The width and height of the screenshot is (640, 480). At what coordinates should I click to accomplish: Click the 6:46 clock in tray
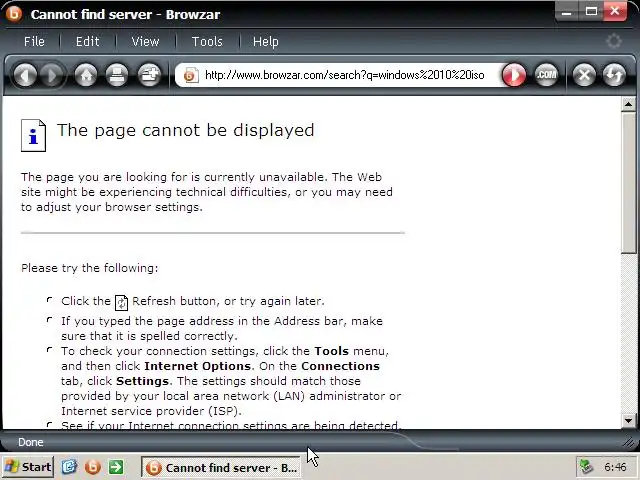(x=615, y=467)
